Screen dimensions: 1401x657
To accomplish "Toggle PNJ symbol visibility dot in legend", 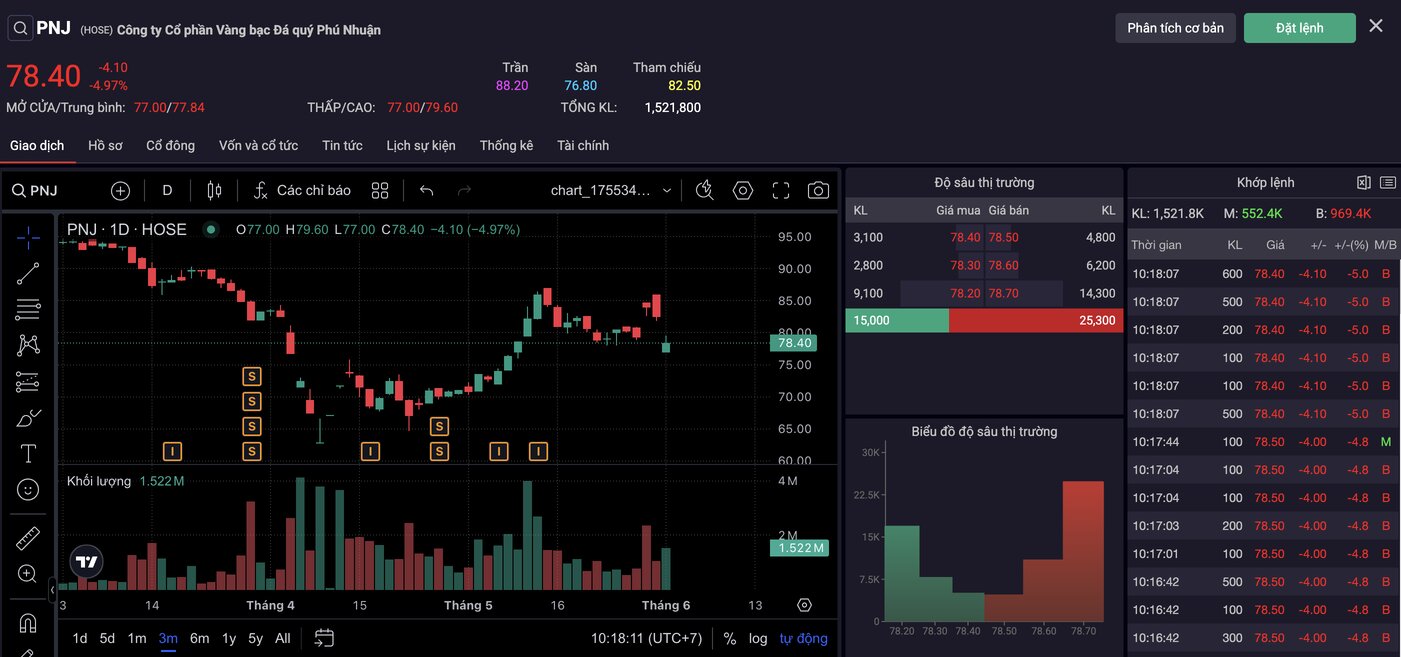I will [210, 229].
